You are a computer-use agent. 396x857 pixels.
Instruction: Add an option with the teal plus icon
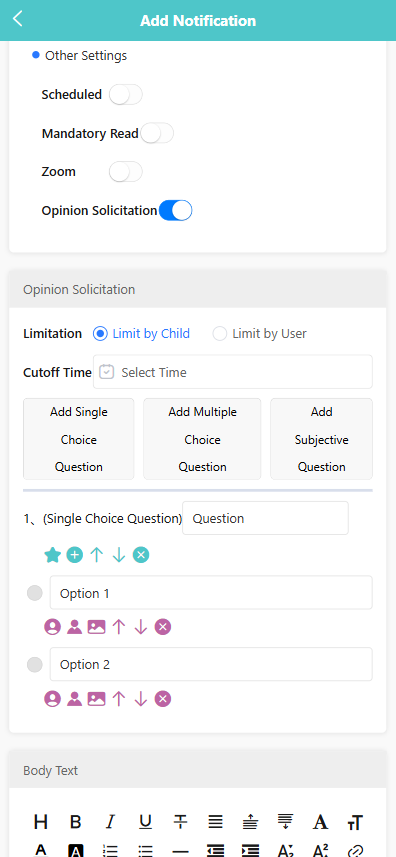pos(74,555)
